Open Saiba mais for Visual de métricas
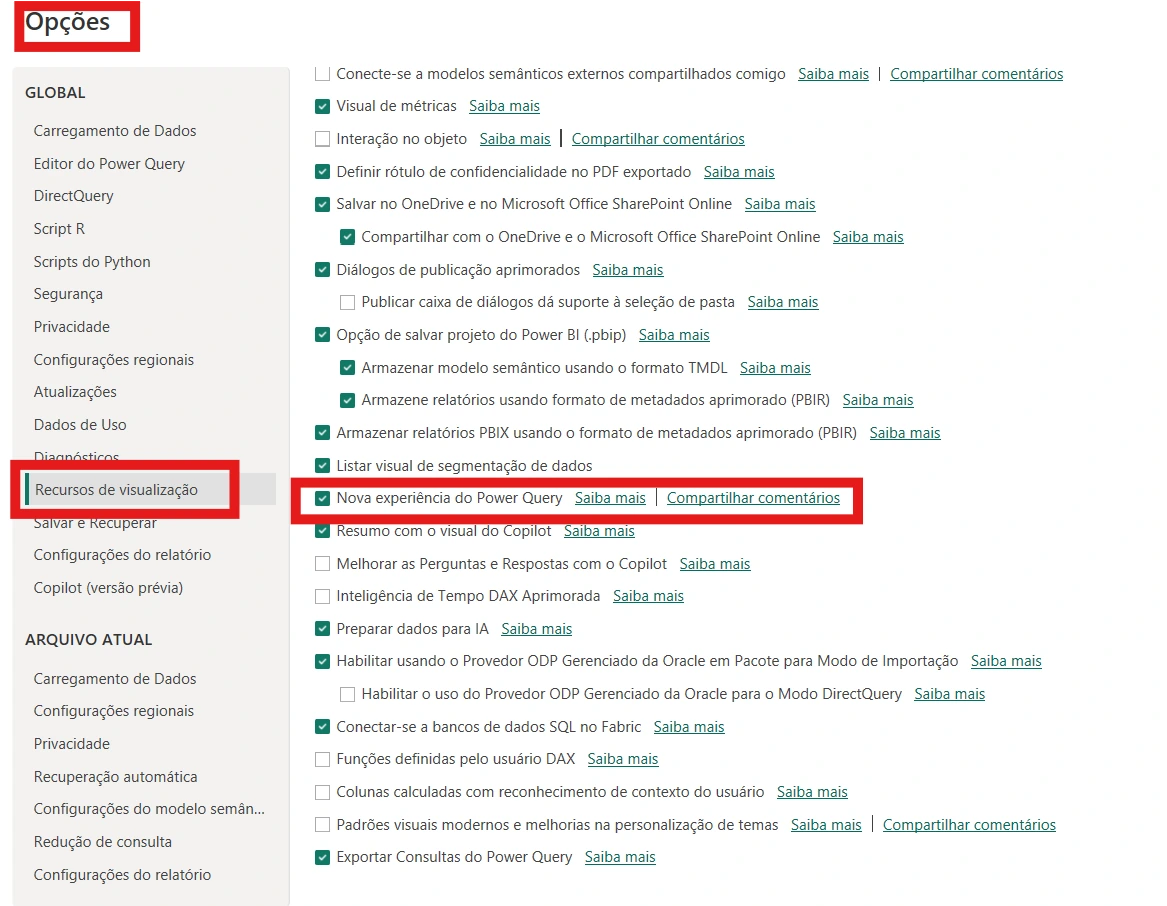This screenshot has height=906, width=1167. click(504, 106)
